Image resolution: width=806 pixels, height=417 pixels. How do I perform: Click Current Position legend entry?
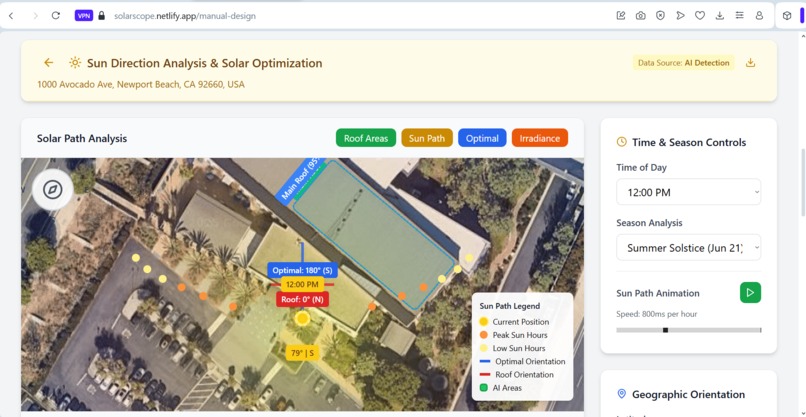pos(514,322)
